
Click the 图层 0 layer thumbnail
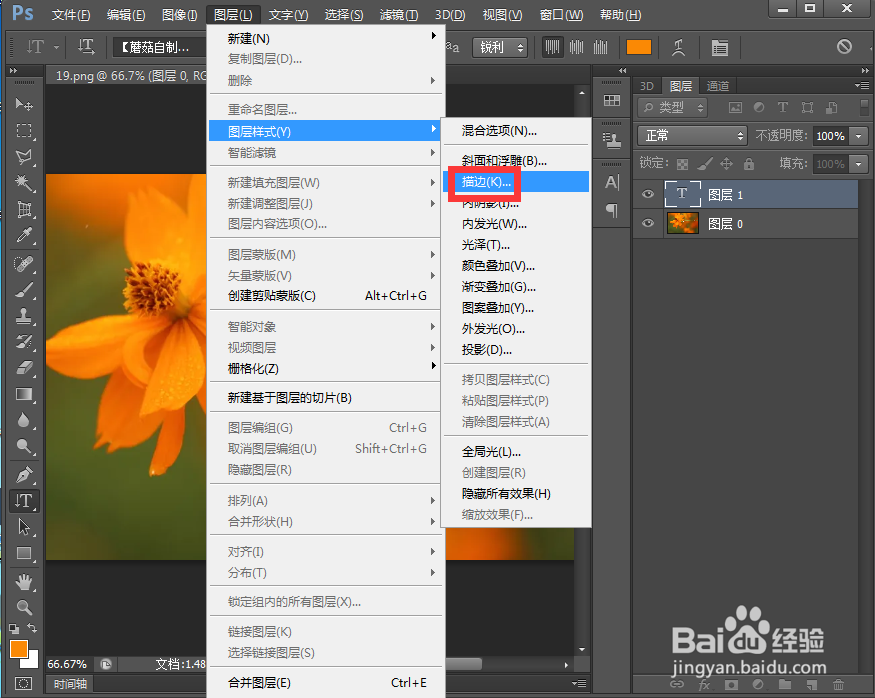click(x=683, y=223)
